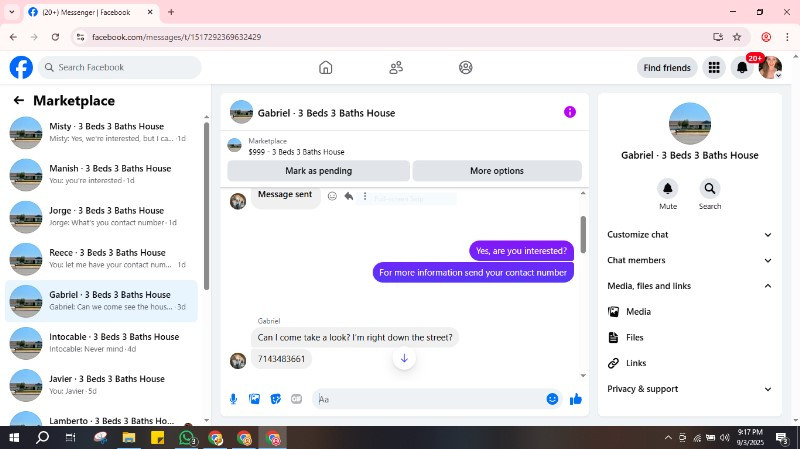Search in conversation with magnifier icon

click(710, 189)
